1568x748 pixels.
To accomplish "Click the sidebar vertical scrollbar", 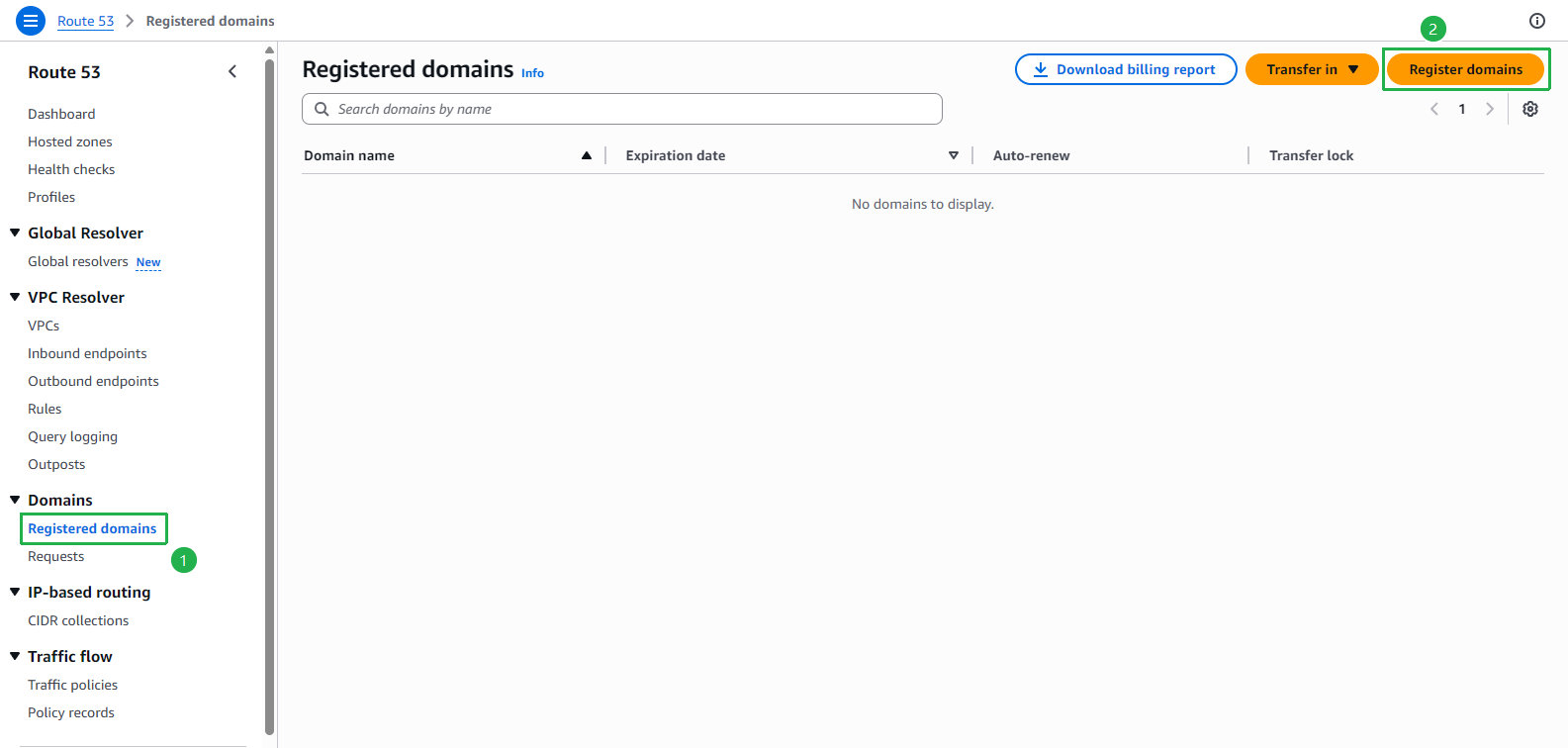I will [x=269, y=396].
